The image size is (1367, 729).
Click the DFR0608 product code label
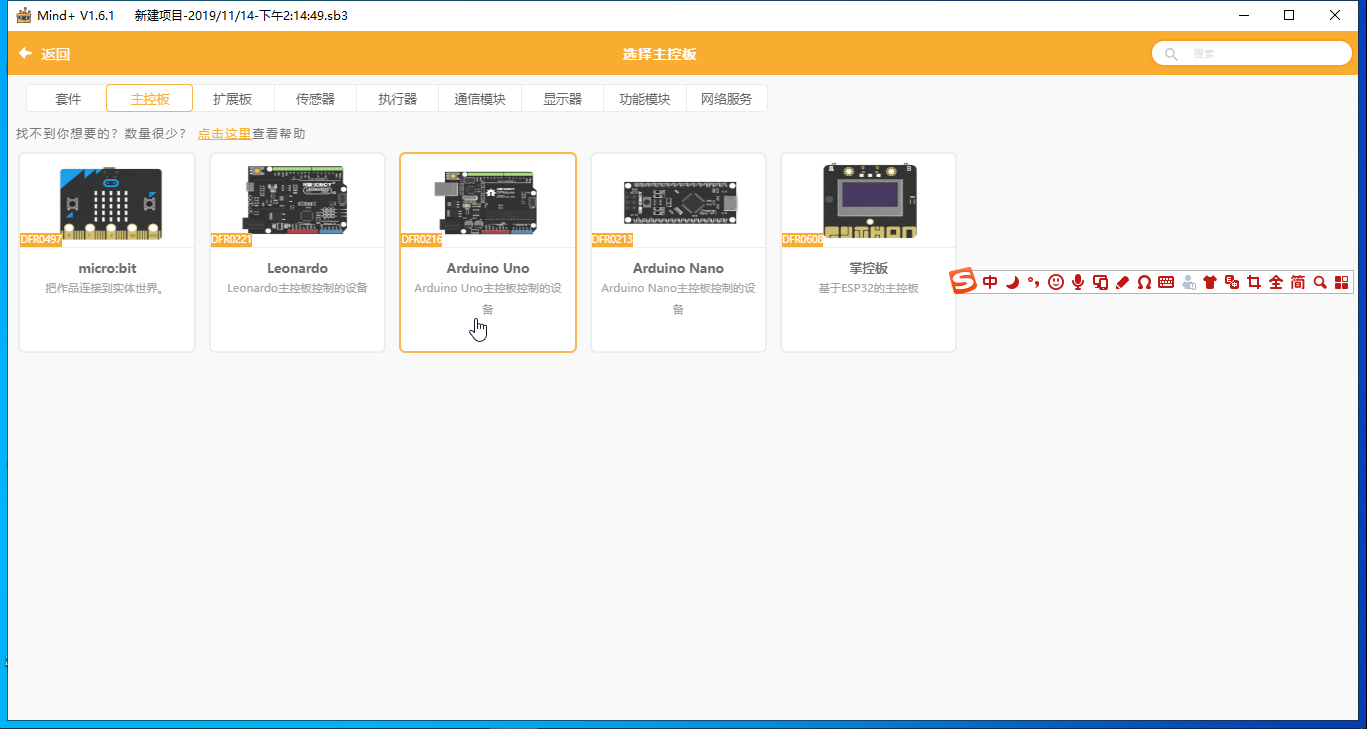click(802, 240)
